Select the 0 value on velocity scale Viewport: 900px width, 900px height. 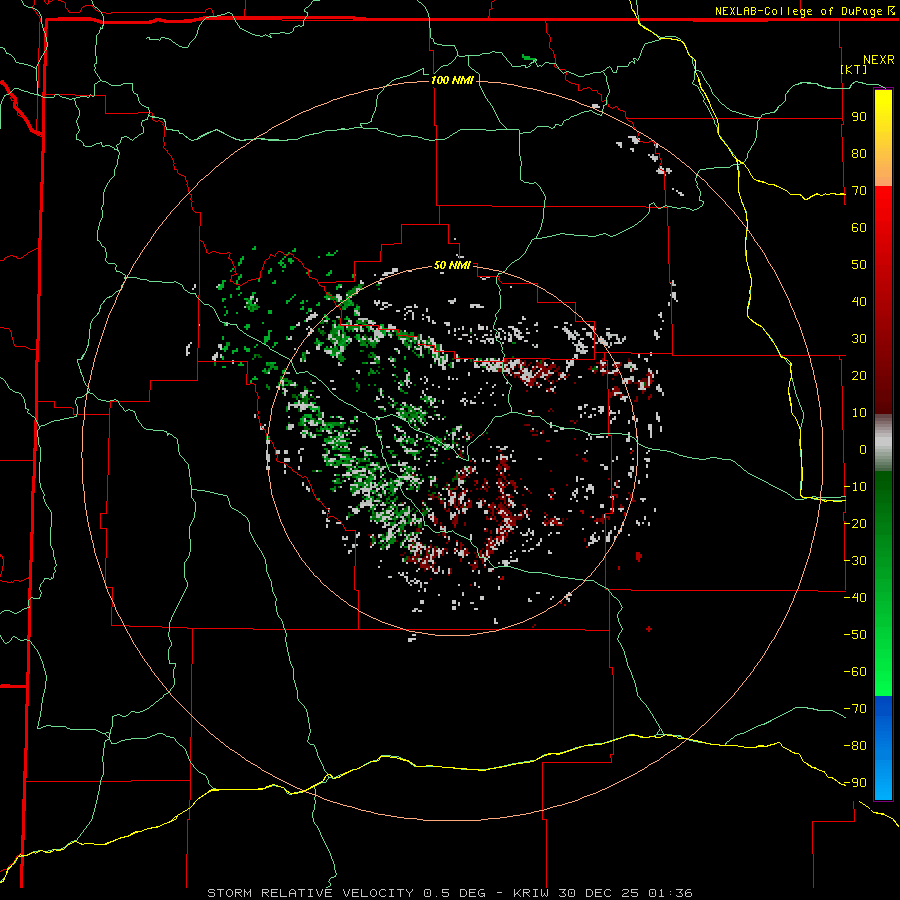[863, 449]
